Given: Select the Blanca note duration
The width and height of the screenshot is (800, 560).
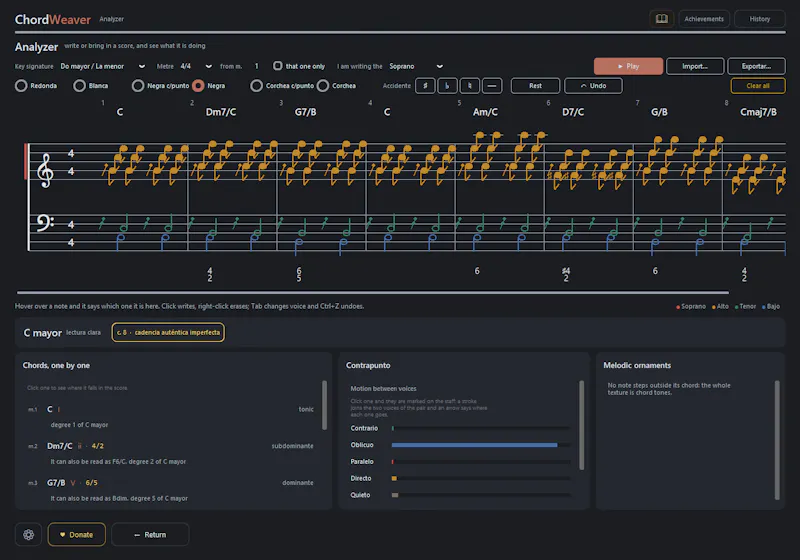Looking at the screenshot, I should pyautogui.click(x=79, y=86).
